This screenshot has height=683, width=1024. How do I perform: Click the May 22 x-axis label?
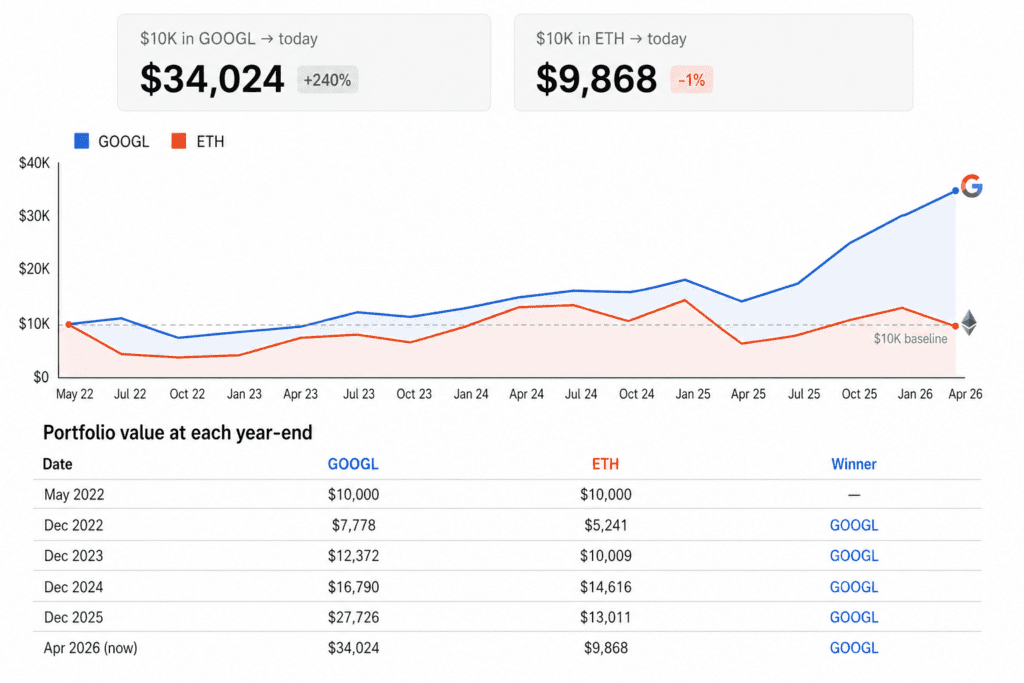tap(74, 394)
